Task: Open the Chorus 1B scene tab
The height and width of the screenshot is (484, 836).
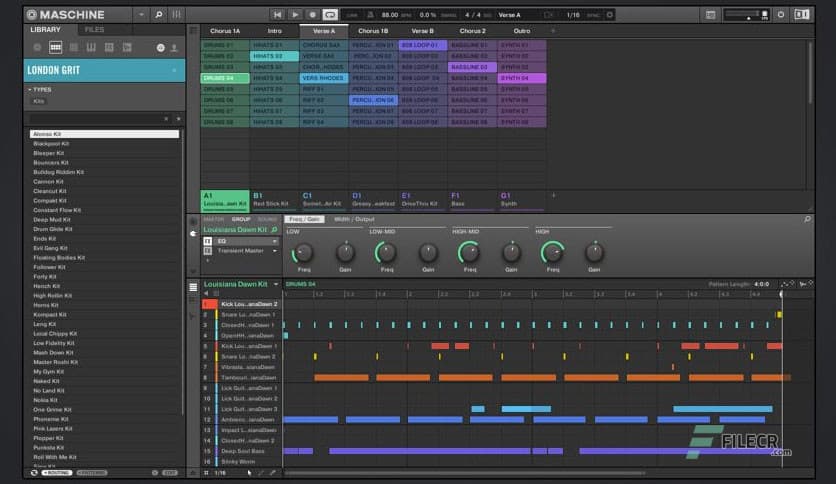Action: (x=373, y=31)
